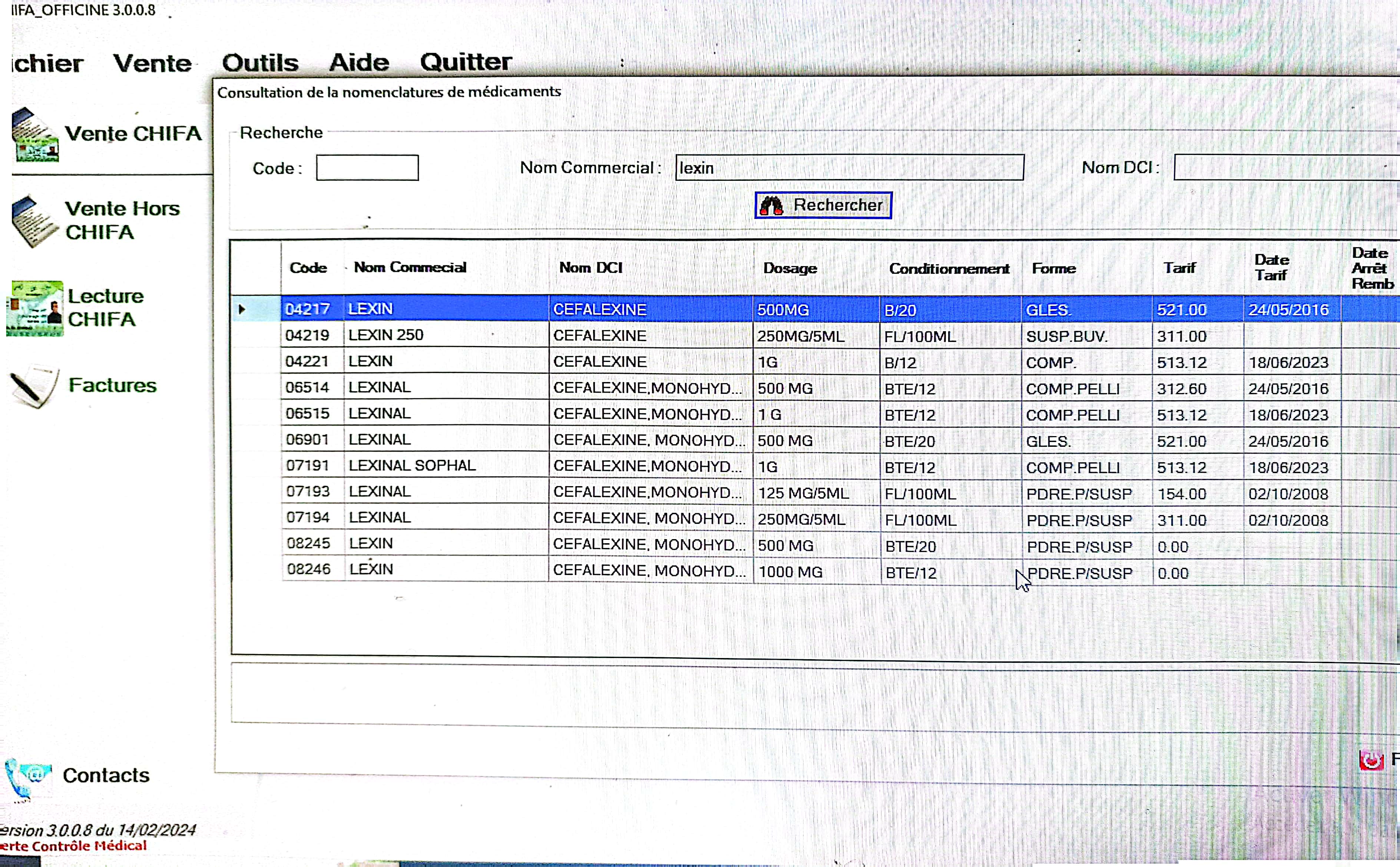The height and width of the screenshot is (867, 1400).
Task: Click the Lecture CHIFA card icon
Action: click(35, 309)
